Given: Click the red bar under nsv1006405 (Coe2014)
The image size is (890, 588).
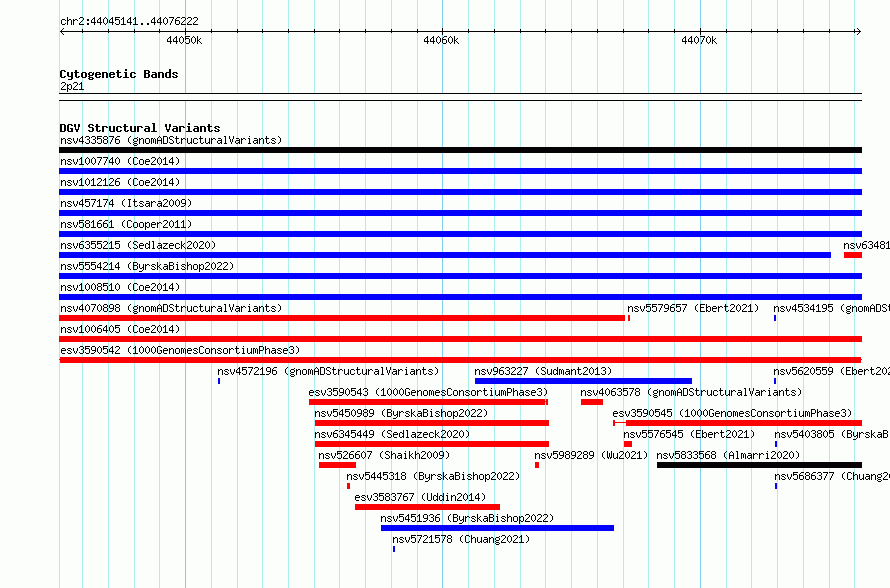Looking at the screenshot, I should pyautogui.click(x=460, y=339).
